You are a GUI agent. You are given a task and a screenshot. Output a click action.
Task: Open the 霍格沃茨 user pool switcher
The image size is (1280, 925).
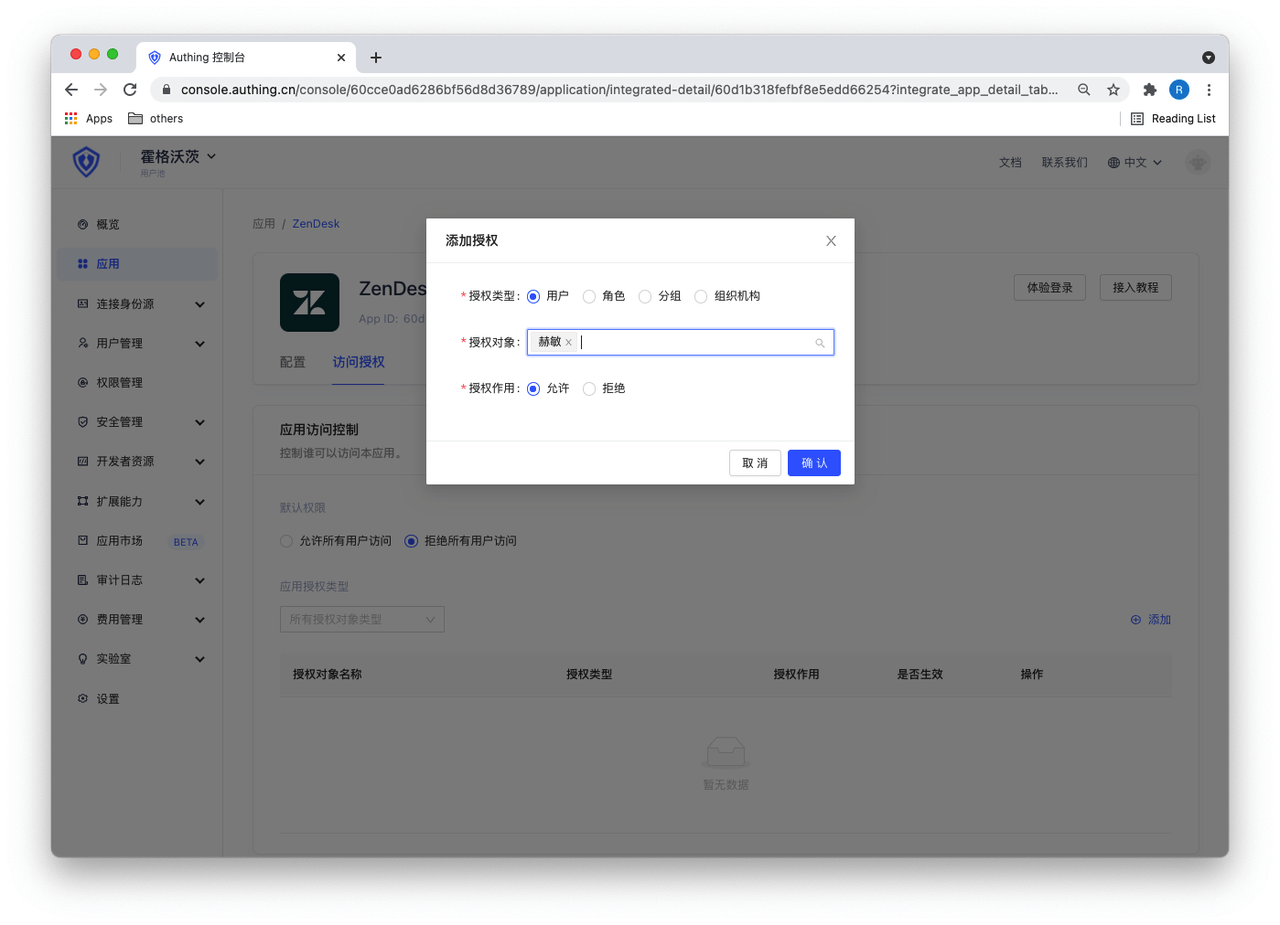tap(178, 157)
